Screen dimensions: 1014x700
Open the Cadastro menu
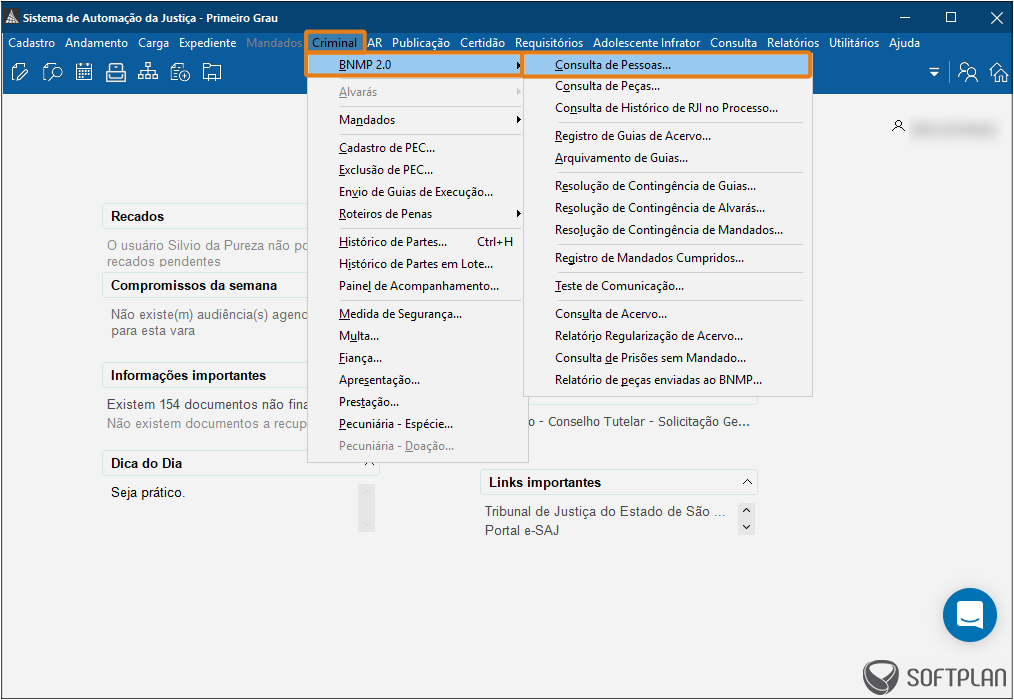pyautogui.click(x=32, y=43)
